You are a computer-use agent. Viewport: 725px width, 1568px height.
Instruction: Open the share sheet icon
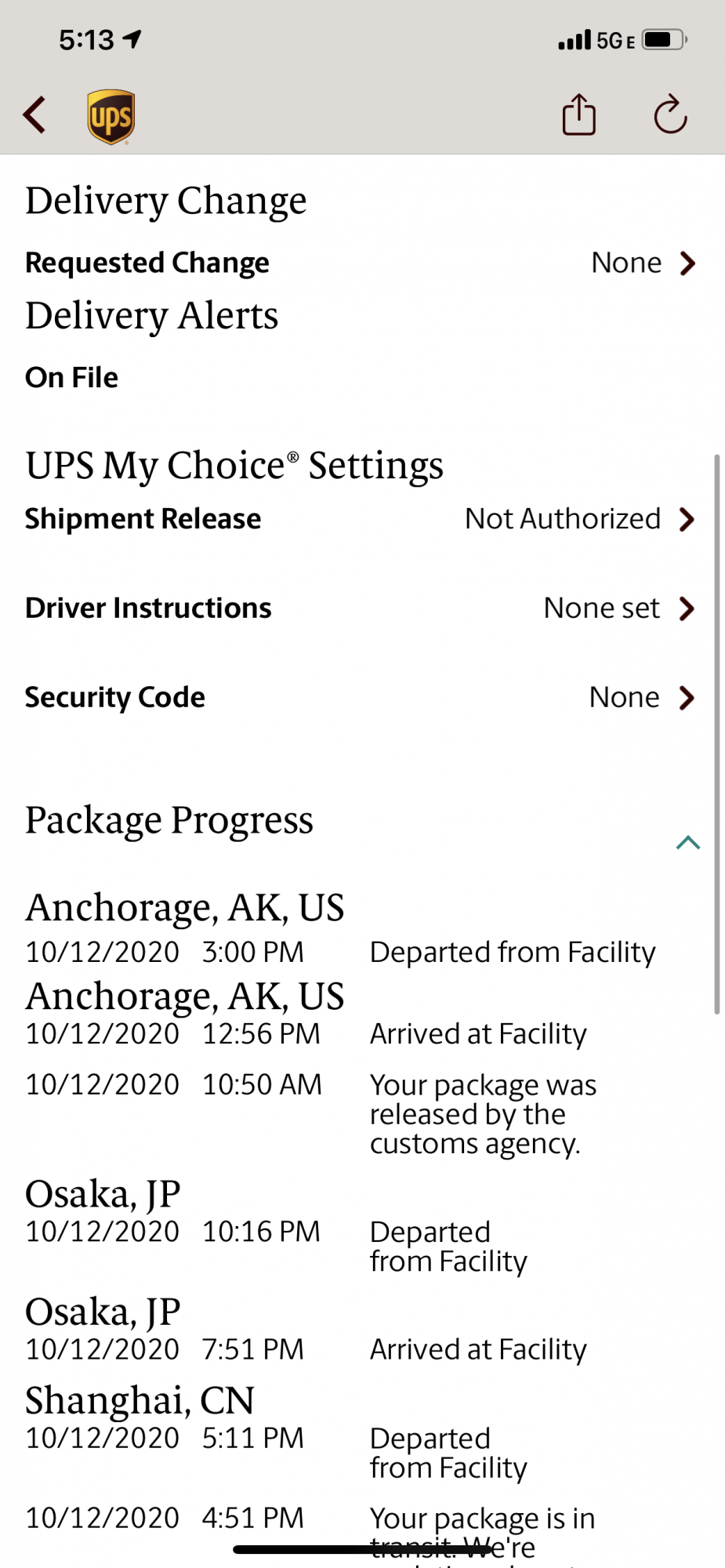point(579,114)
